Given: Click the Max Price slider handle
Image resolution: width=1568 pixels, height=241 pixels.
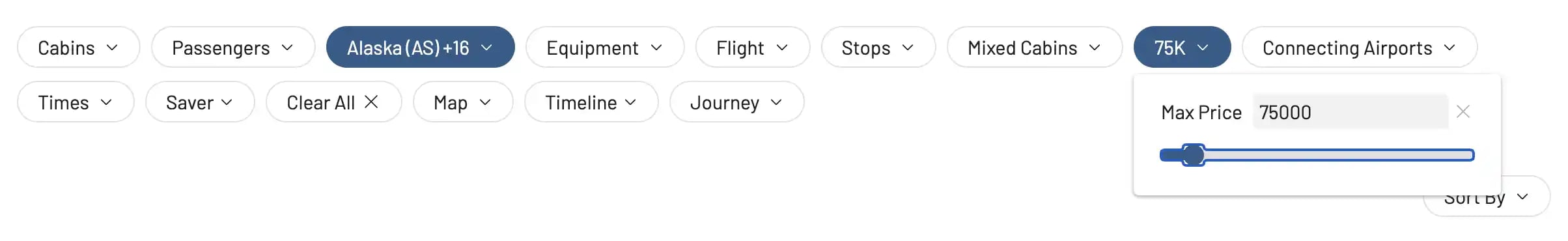Looking at the screenshot, I should 1194,155.
